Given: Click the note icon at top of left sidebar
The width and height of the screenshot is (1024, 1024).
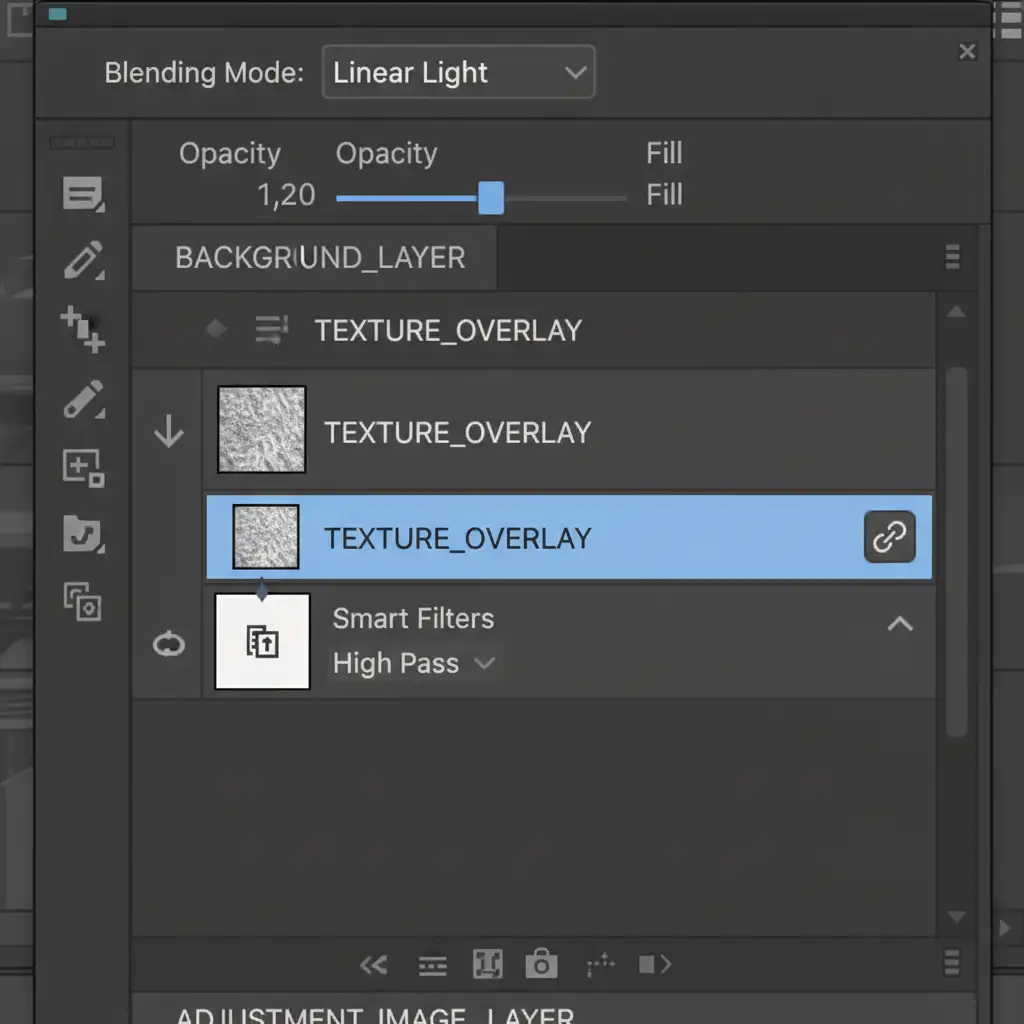Looking at the screenshot, I should click(x=83, y=194).
